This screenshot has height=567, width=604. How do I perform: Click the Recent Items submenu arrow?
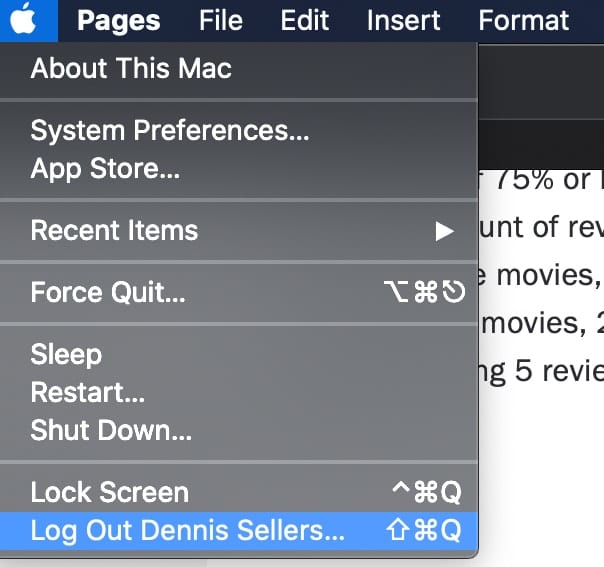pyautogui.click(x=444, y=232)
